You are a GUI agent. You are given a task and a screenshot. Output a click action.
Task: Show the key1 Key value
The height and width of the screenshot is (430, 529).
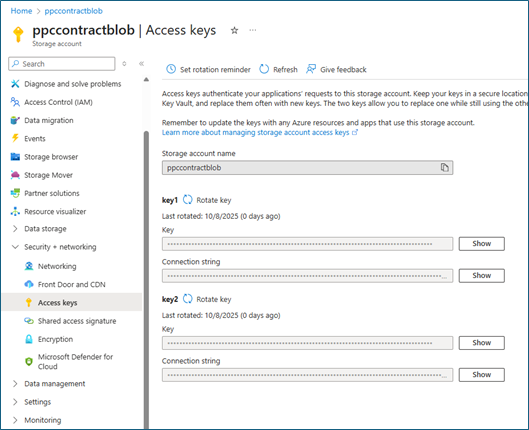click(x=481, y=243)
